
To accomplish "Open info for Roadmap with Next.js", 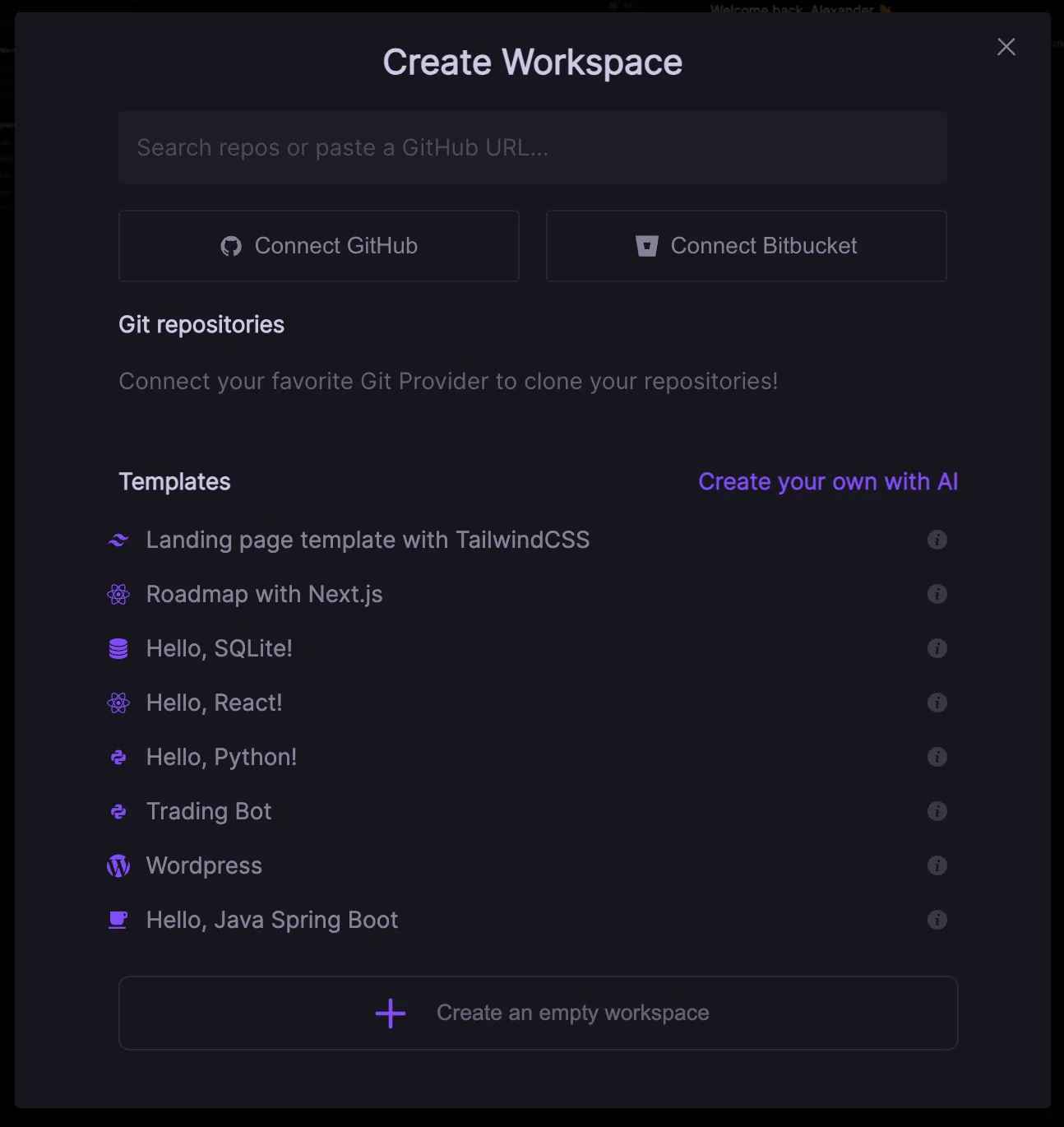I will point(937,594).
